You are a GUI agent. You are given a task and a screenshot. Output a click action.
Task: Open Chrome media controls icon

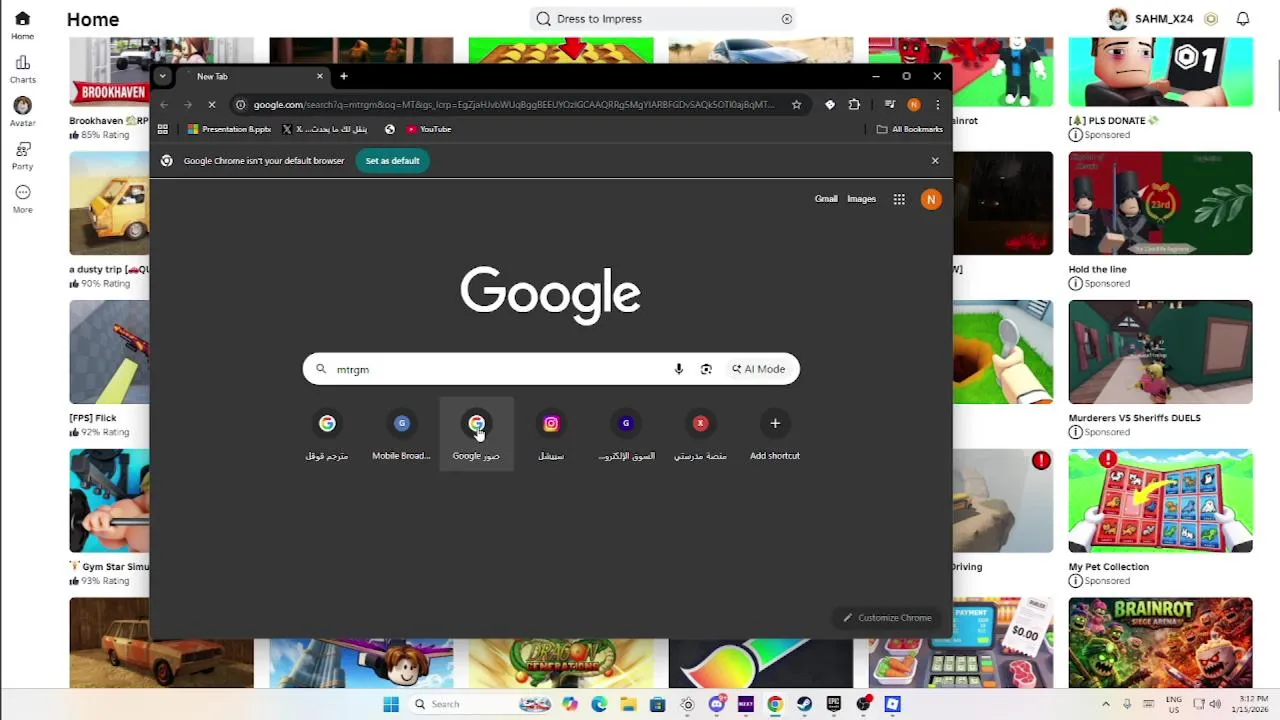pos(889,104)
